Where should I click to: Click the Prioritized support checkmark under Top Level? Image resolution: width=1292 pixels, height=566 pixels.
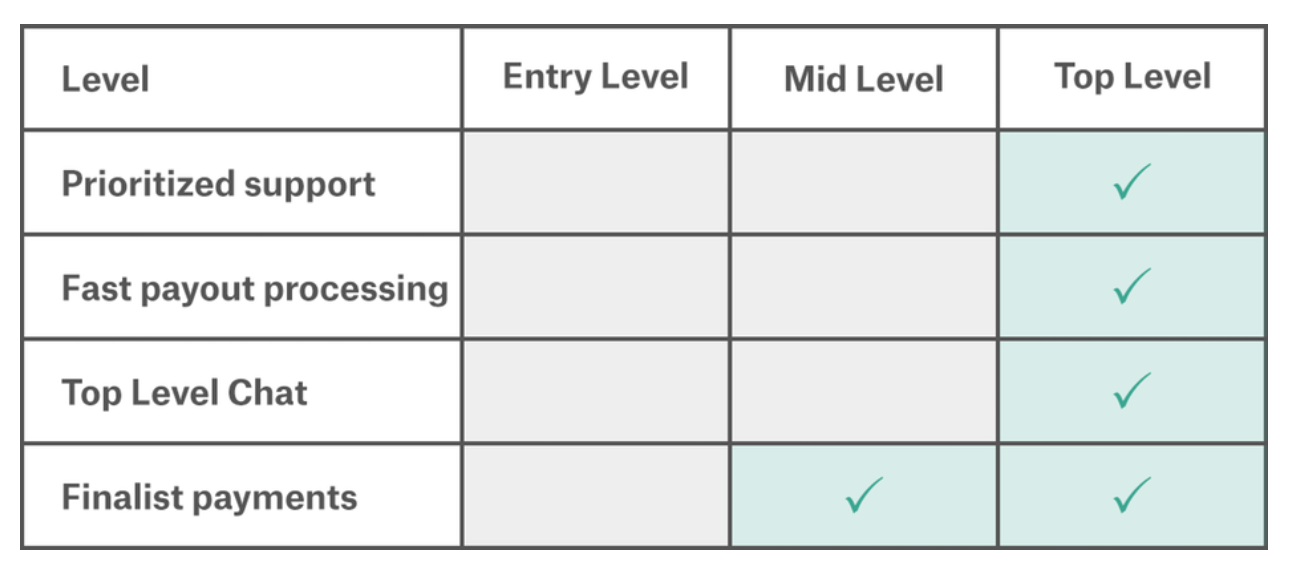[x=1131, y=183]
